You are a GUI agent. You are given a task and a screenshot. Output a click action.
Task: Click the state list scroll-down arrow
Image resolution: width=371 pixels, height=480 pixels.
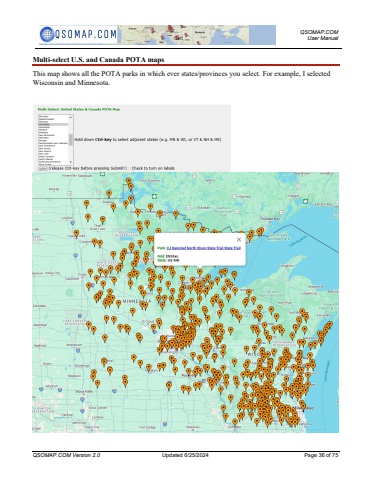point(71,162)
